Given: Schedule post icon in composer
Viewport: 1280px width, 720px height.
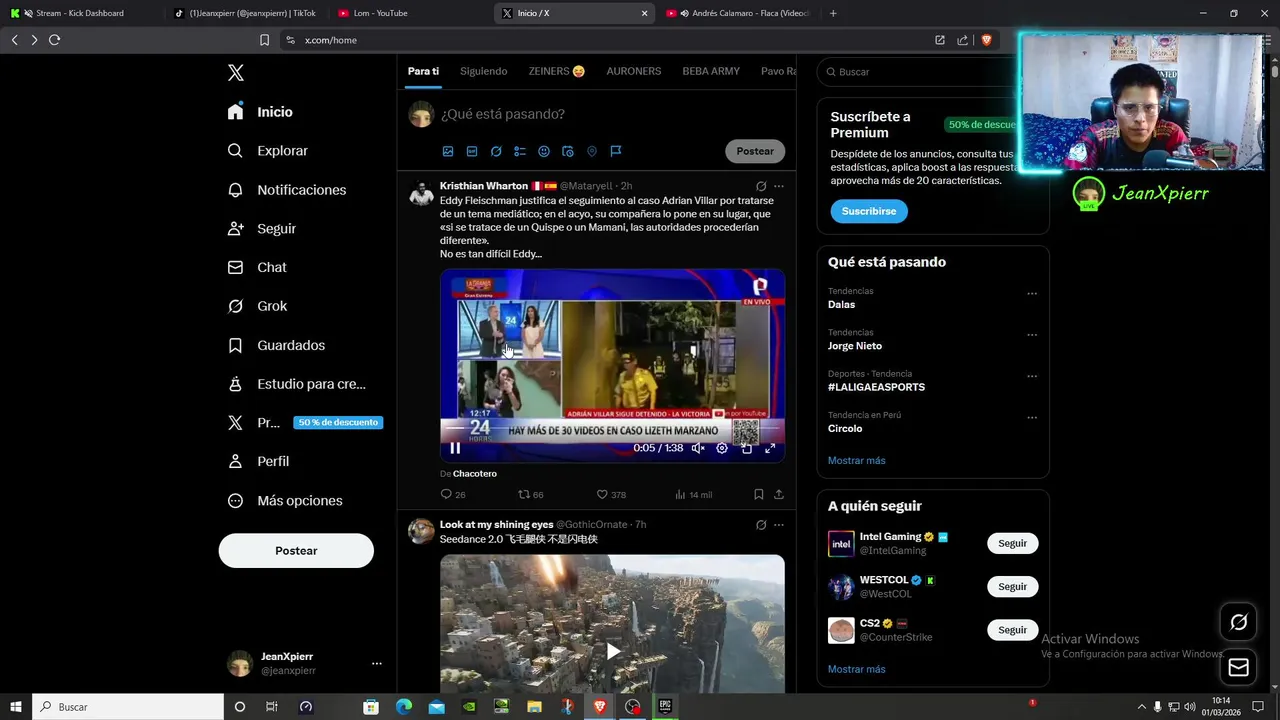Looking at the screenshot, I should click(568, 151).
